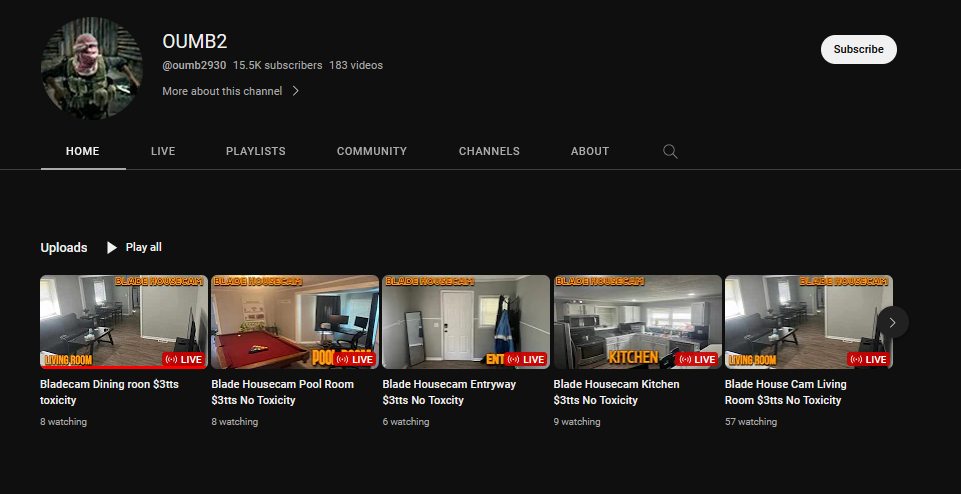Click 8 watching under Pool Room stream
The width and height of the screenshot is (961, 494).
pyautogui.click(x=235, y=422)
